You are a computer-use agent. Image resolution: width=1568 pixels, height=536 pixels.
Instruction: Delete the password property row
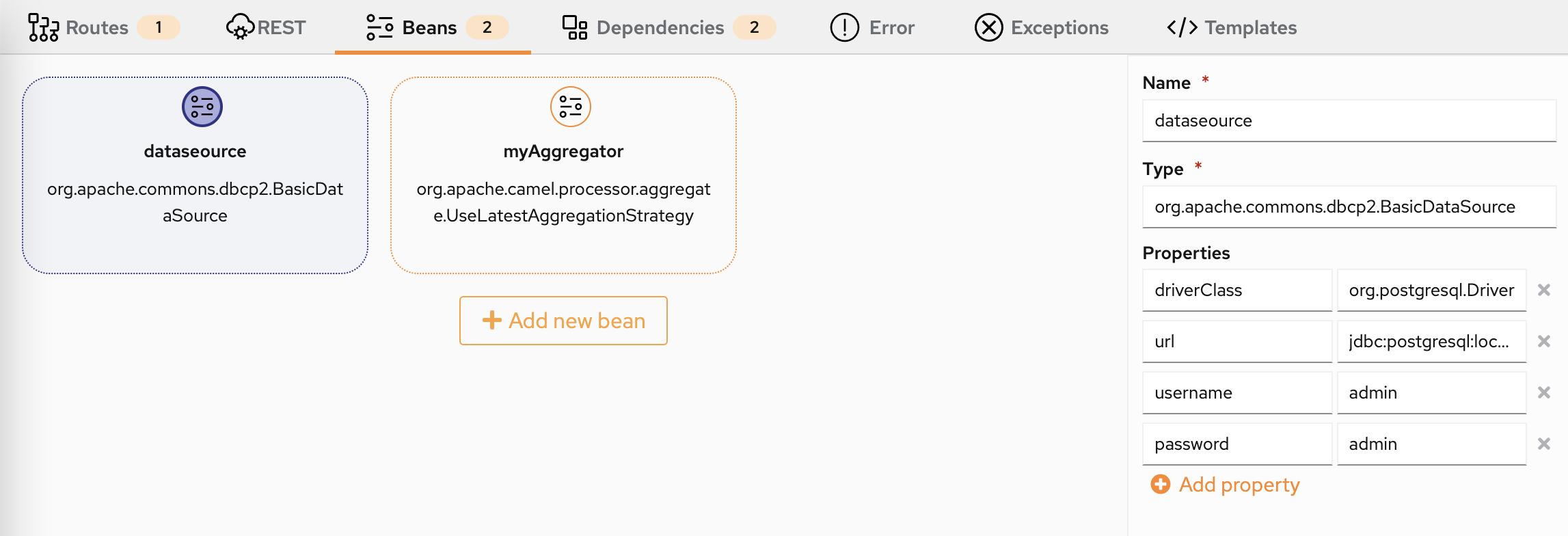tap(1543, 444)
